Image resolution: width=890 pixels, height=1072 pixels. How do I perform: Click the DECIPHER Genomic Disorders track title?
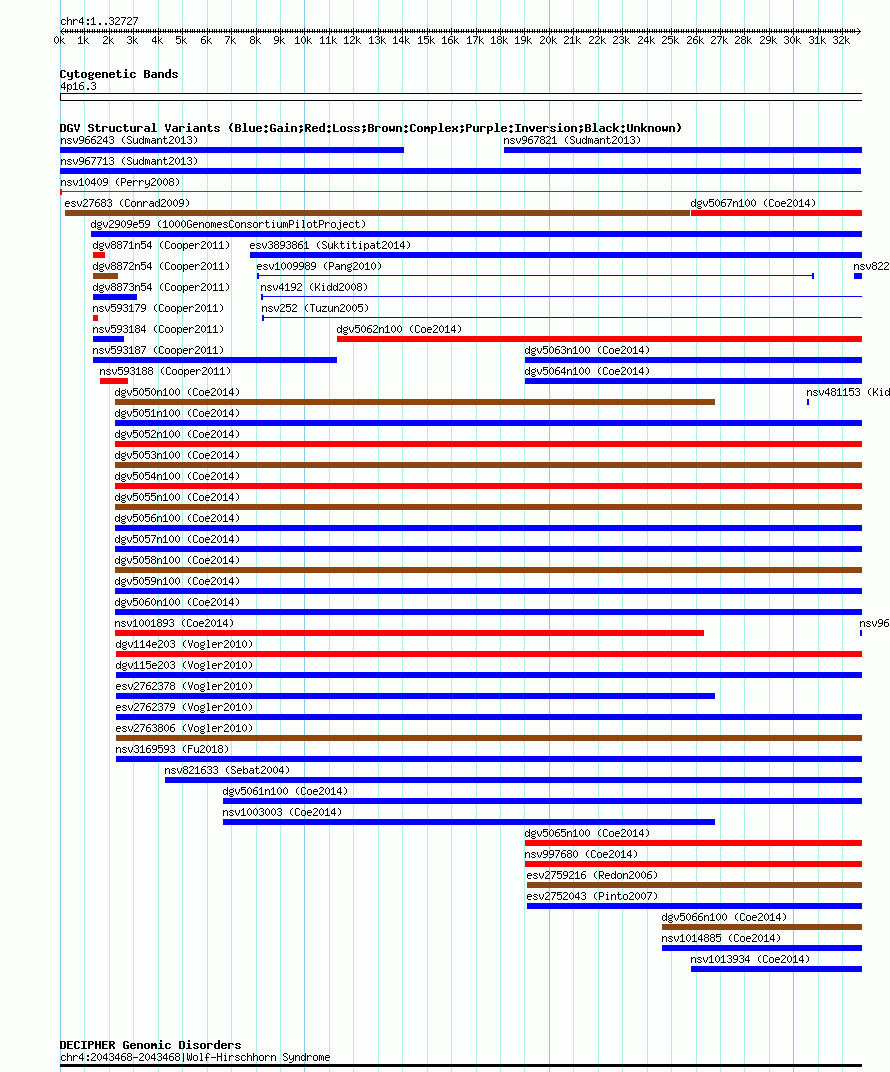tap(150, 1045)
